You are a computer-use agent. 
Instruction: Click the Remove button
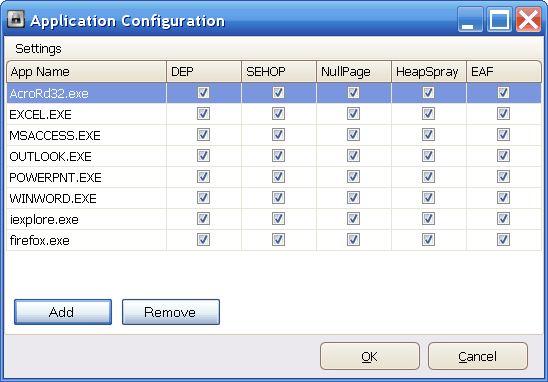[x=171, y=312]
